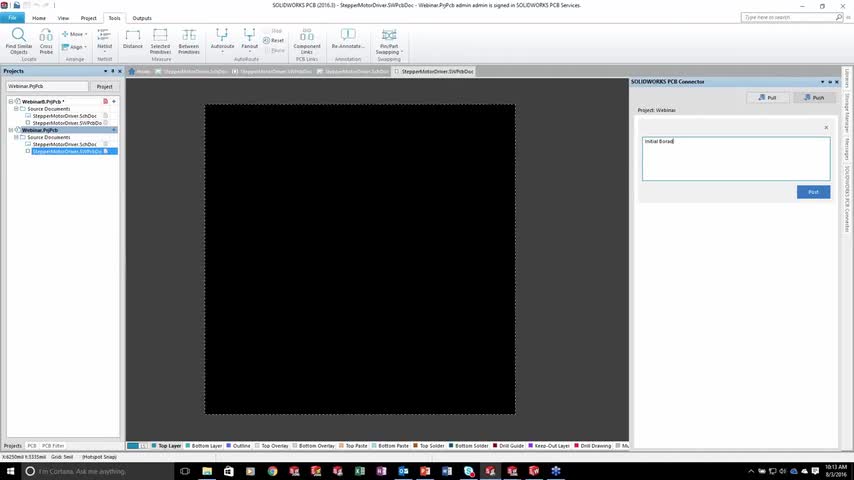Click the Type here to search field

788,17
